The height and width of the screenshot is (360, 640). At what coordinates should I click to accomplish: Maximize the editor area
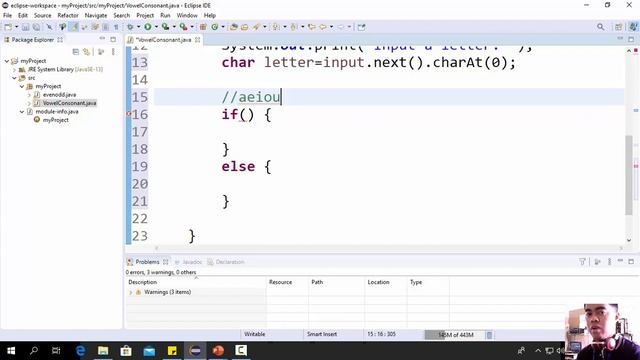pyautogui.click(x=631, y=40)
